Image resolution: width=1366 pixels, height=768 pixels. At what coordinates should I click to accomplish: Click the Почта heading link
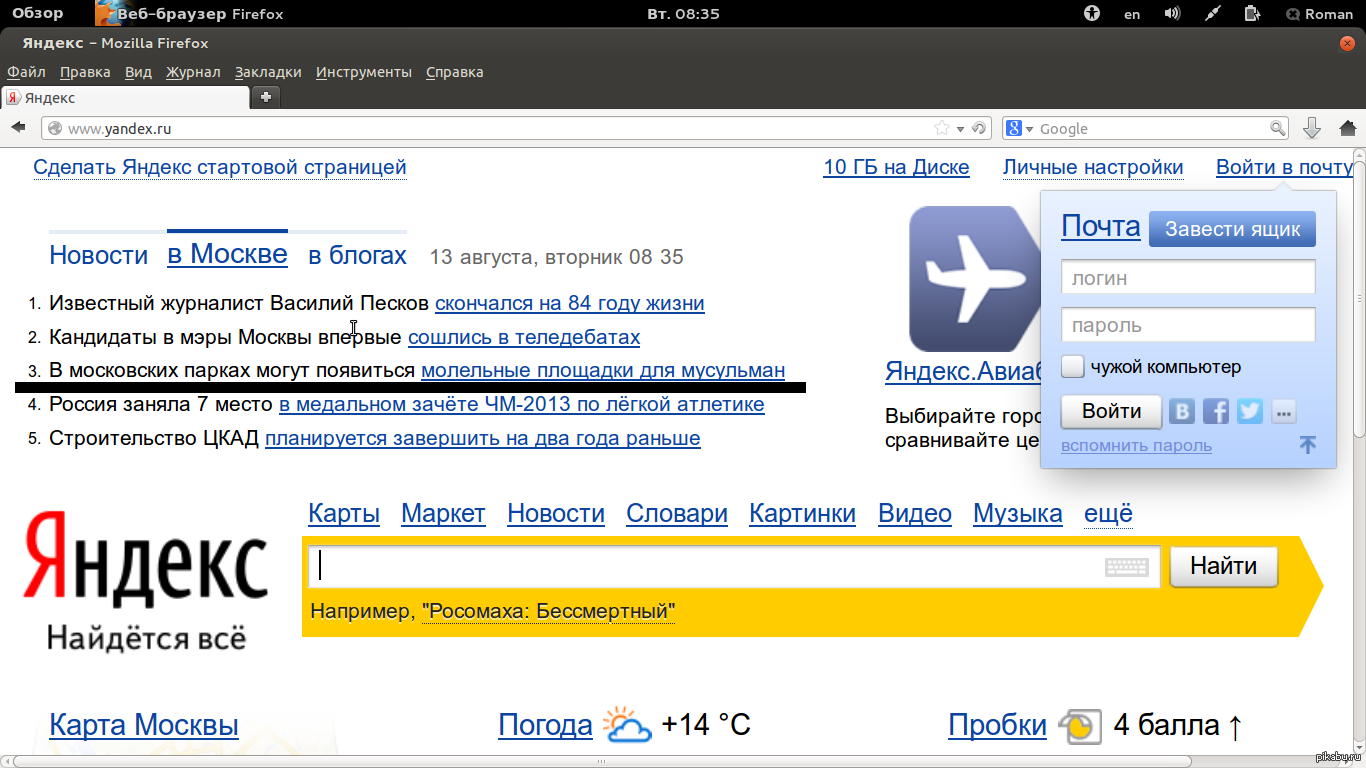tap(1100, 226)
